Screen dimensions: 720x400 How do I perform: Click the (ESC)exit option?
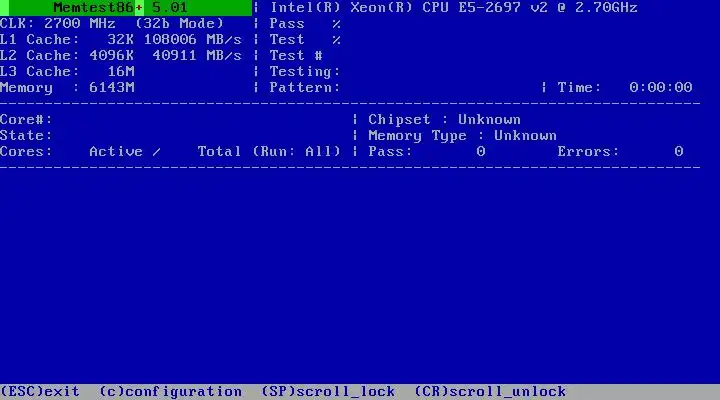click(40, 392)
